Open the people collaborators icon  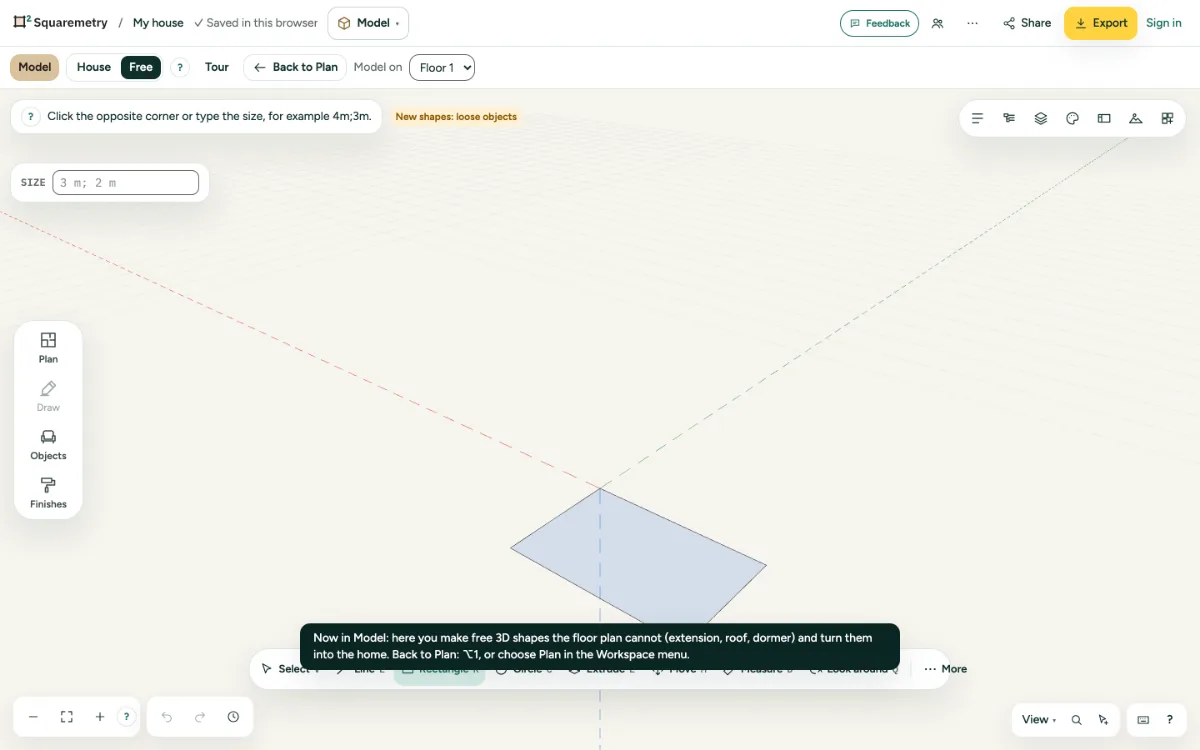click(937, 23)
